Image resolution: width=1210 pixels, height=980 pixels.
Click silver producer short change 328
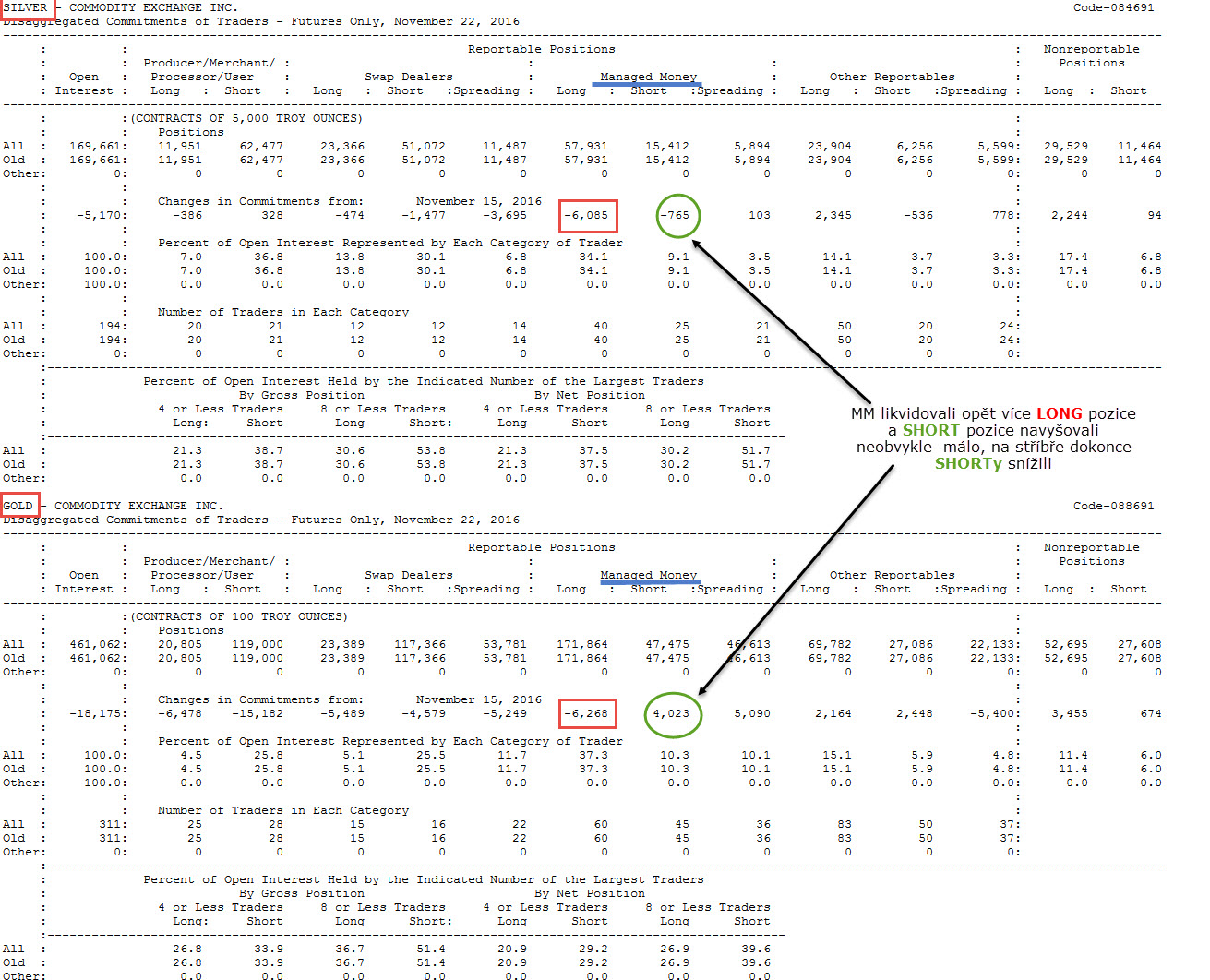(x=272, y=215)
